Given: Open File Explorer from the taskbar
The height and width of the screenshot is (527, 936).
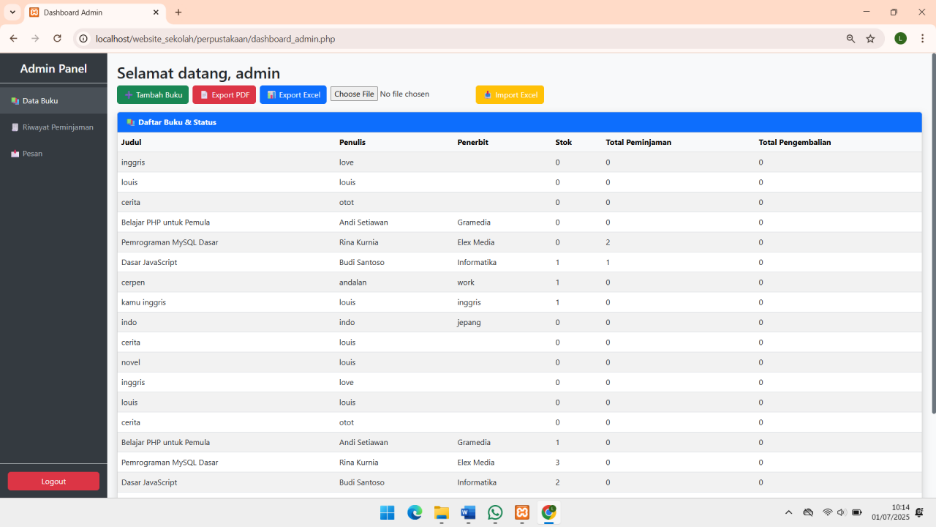Looking at the screenshot, I should 441,513.
